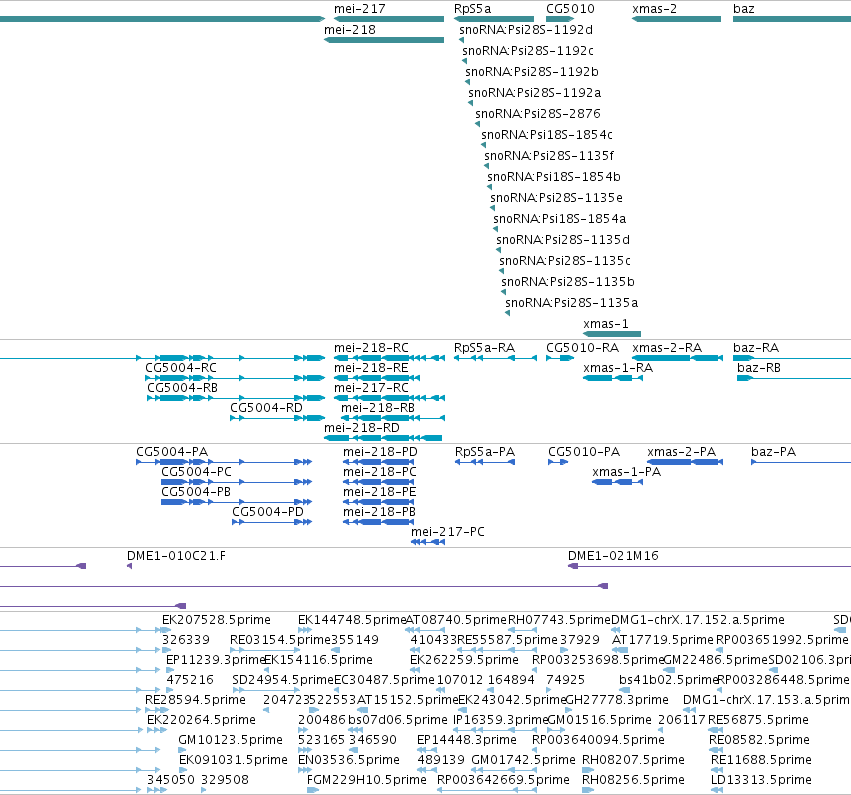Image resolution: width=851 pixels, height=795 pixels.
Task: Click protein CG5010-PA
Action: click(583, 452)
